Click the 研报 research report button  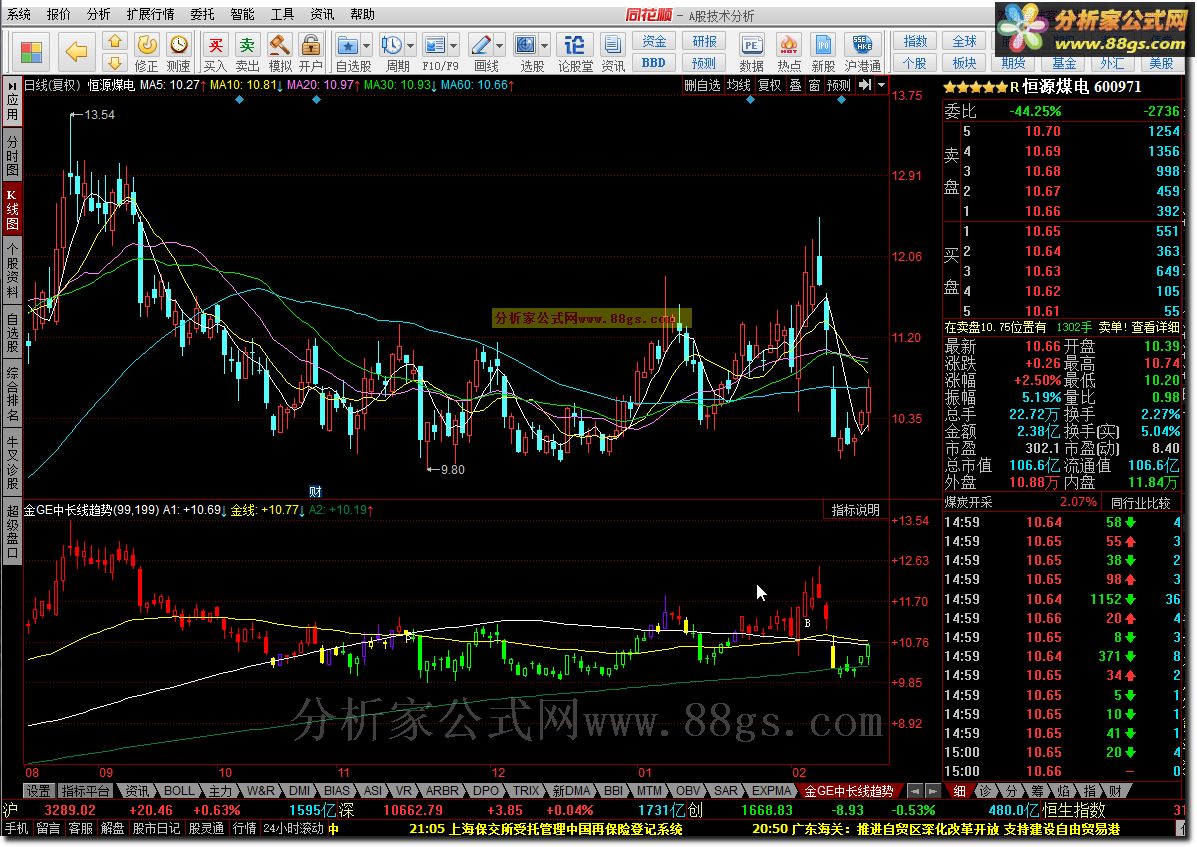[704, 41]
